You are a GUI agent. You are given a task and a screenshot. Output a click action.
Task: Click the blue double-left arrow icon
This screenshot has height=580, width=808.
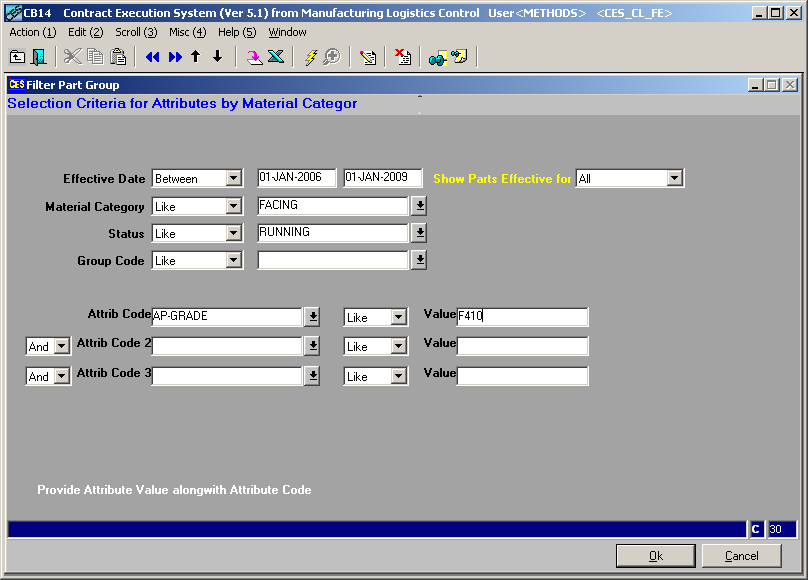[x=152, y=57]
